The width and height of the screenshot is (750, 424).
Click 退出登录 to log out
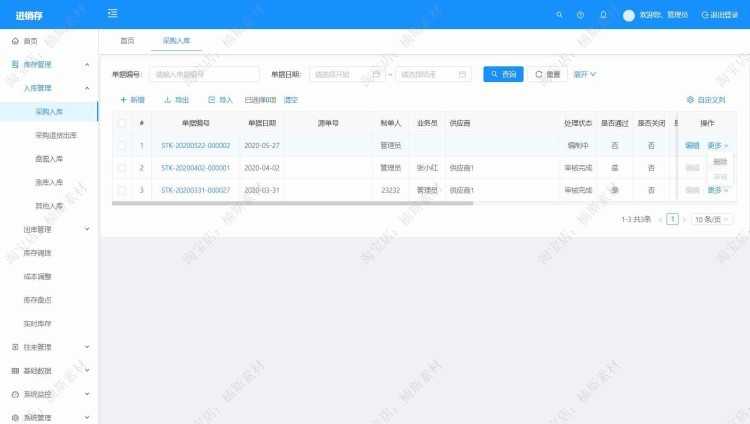click(x=719, y=15)
